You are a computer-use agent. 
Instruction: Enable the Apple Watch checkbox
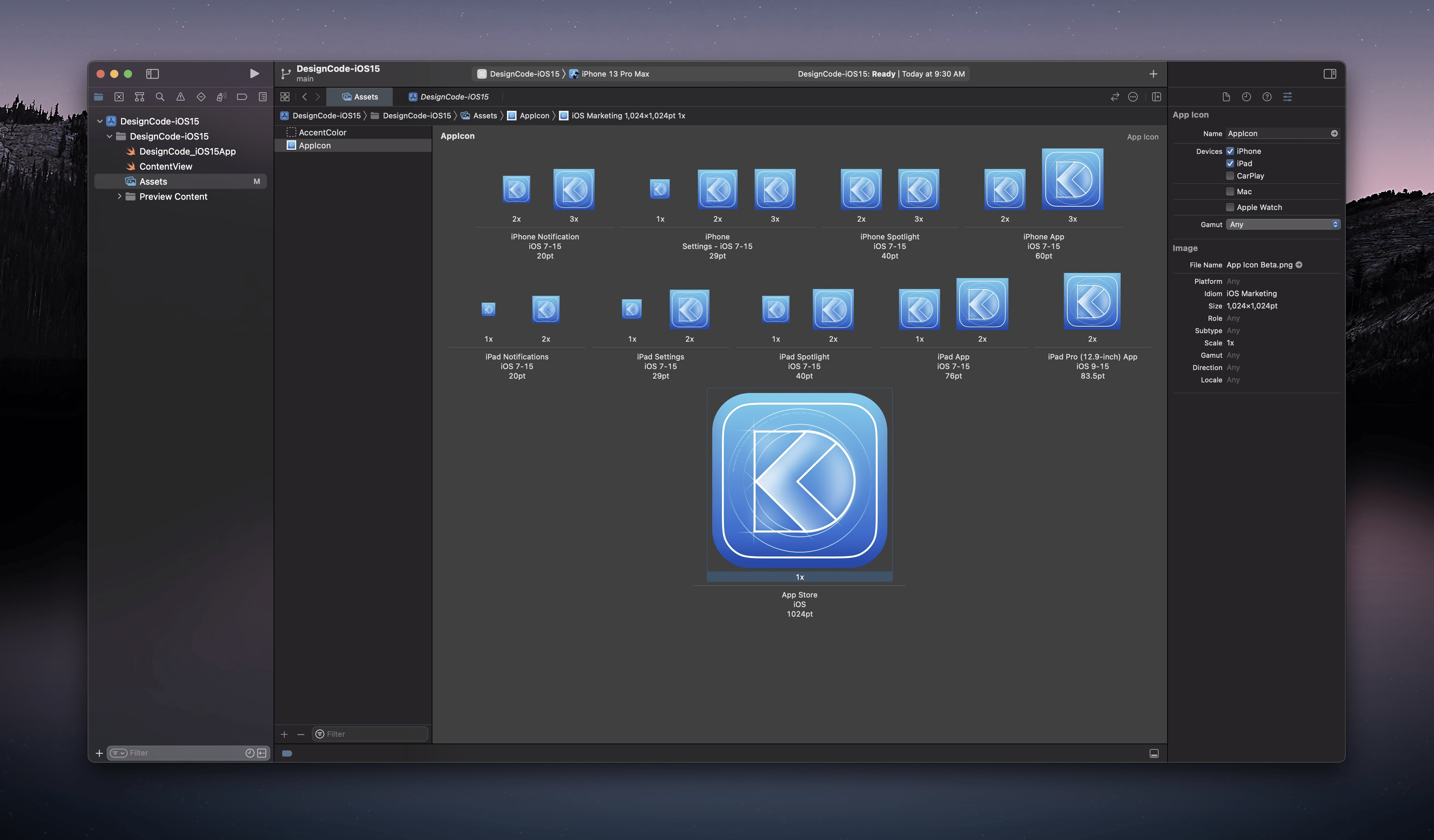point(1230,207)
